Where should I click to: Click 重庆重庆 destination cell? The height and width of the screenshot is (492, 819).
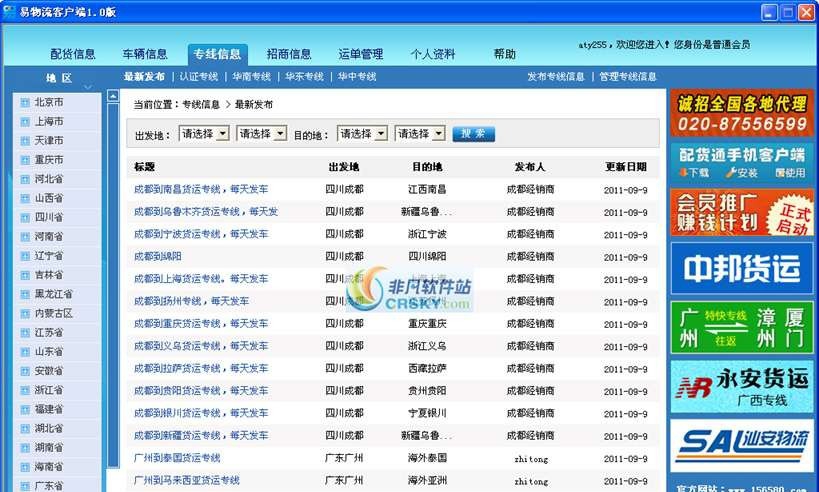coord(427,324)
